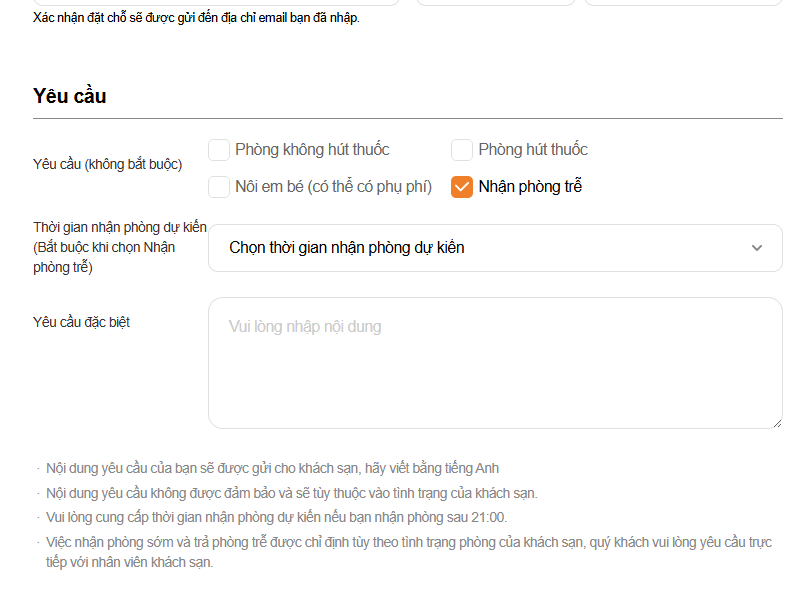Enable the "Nôi em bé" checkbox

click(219, 187)
